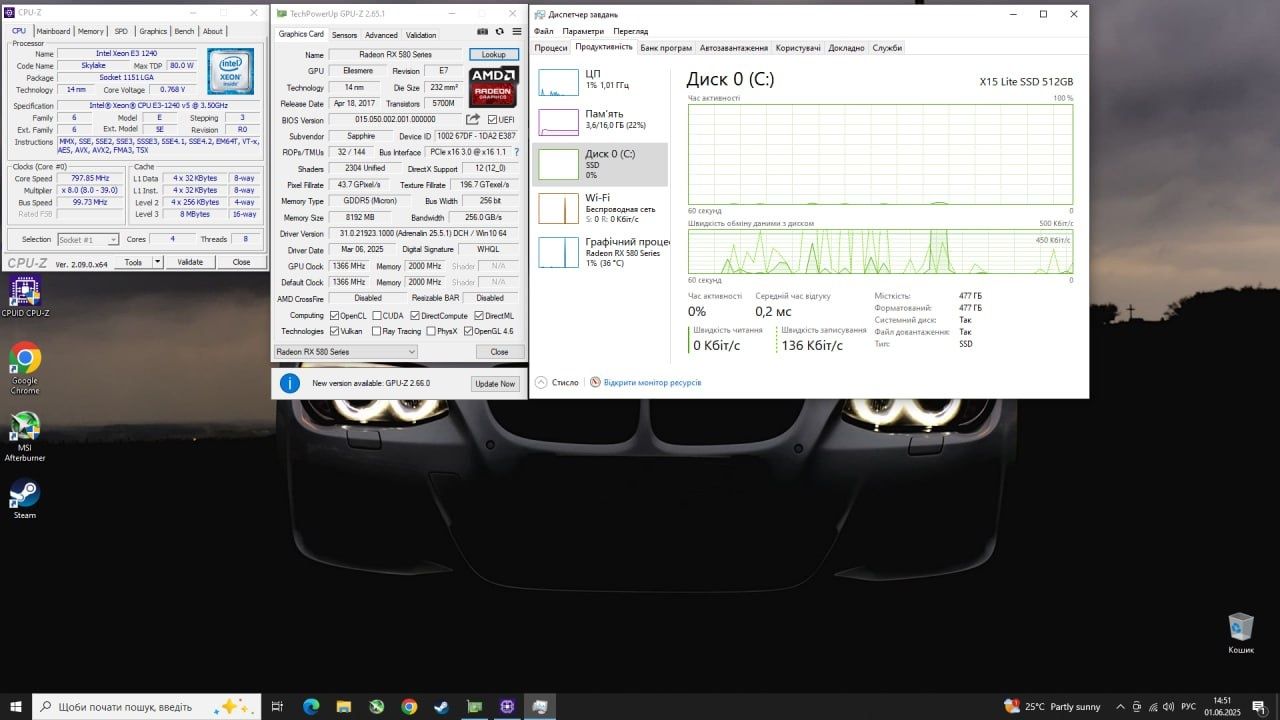Viewport: 1280px width, 720px height.
Task: Toggle the CUDA checkbox
Action: pos(376,316)
